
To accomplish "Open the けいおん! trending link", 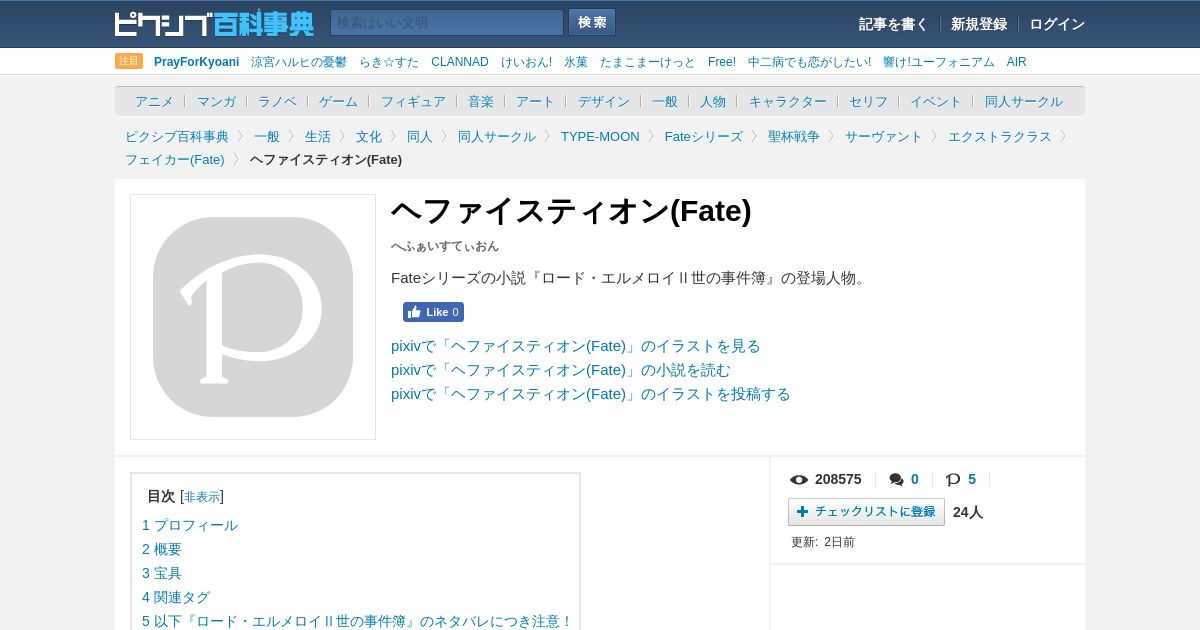I will 526,62.
